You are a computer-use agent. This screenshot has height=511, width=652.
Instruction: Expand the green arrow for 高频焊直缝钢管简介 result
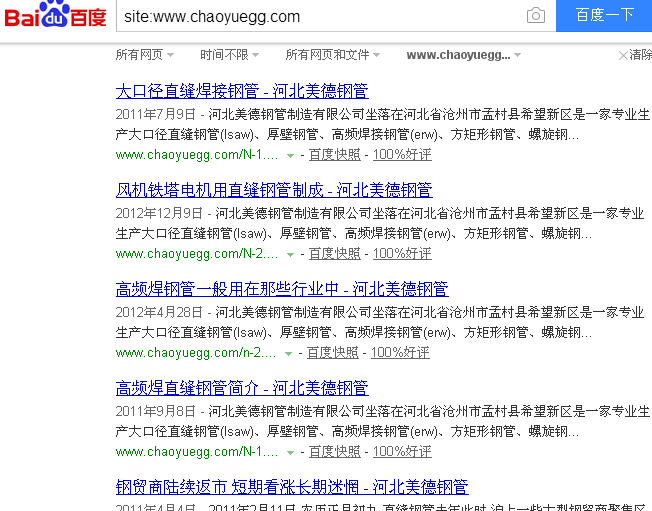(290, 453)
